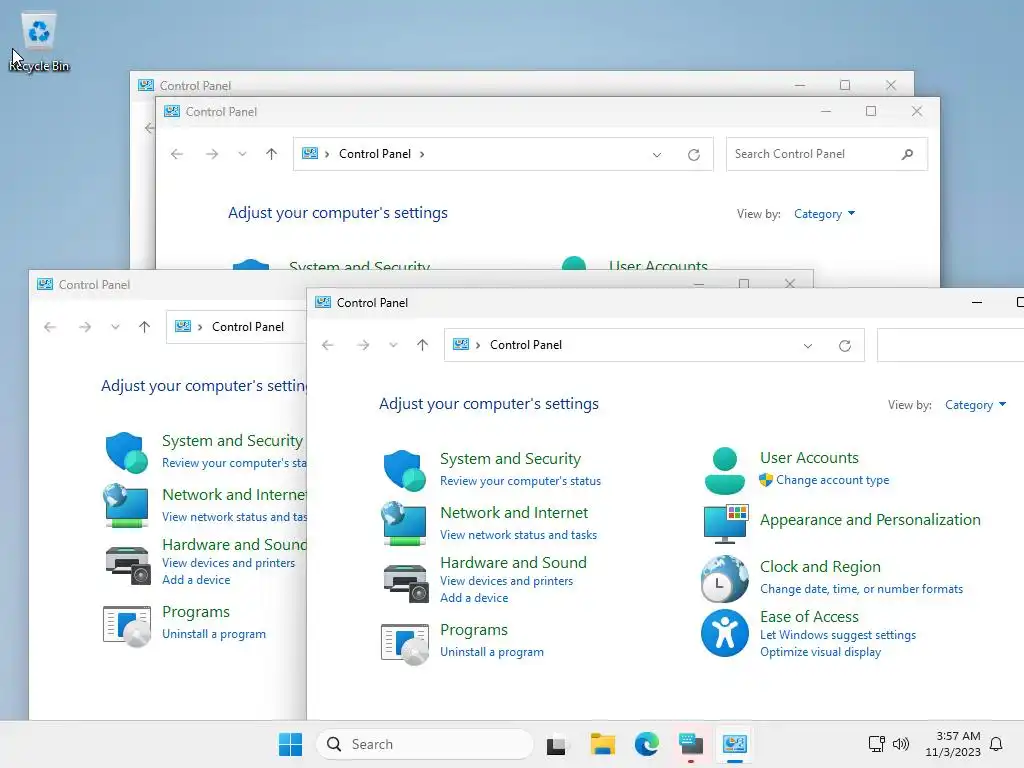The width and height of the screenshot is (1024, 768).
Task: Click Change date, time, or number formats
Action: pos(861,588)
